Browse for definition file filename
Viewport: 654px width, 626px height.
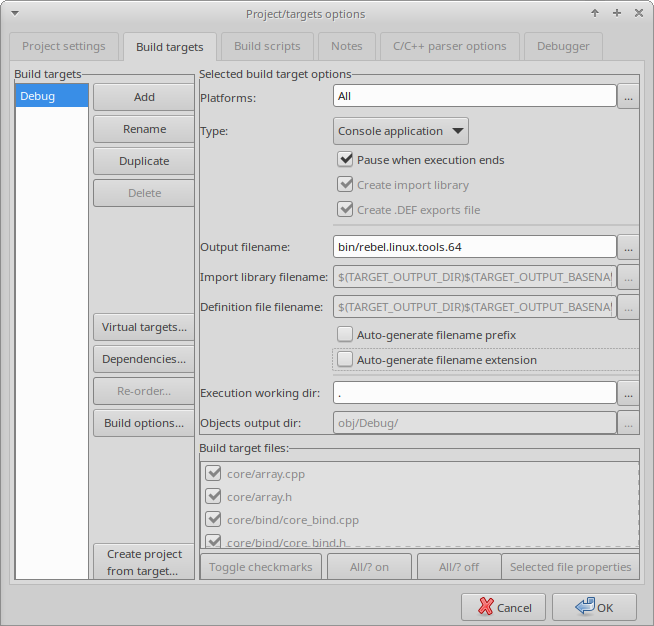(x=628, y=307)
